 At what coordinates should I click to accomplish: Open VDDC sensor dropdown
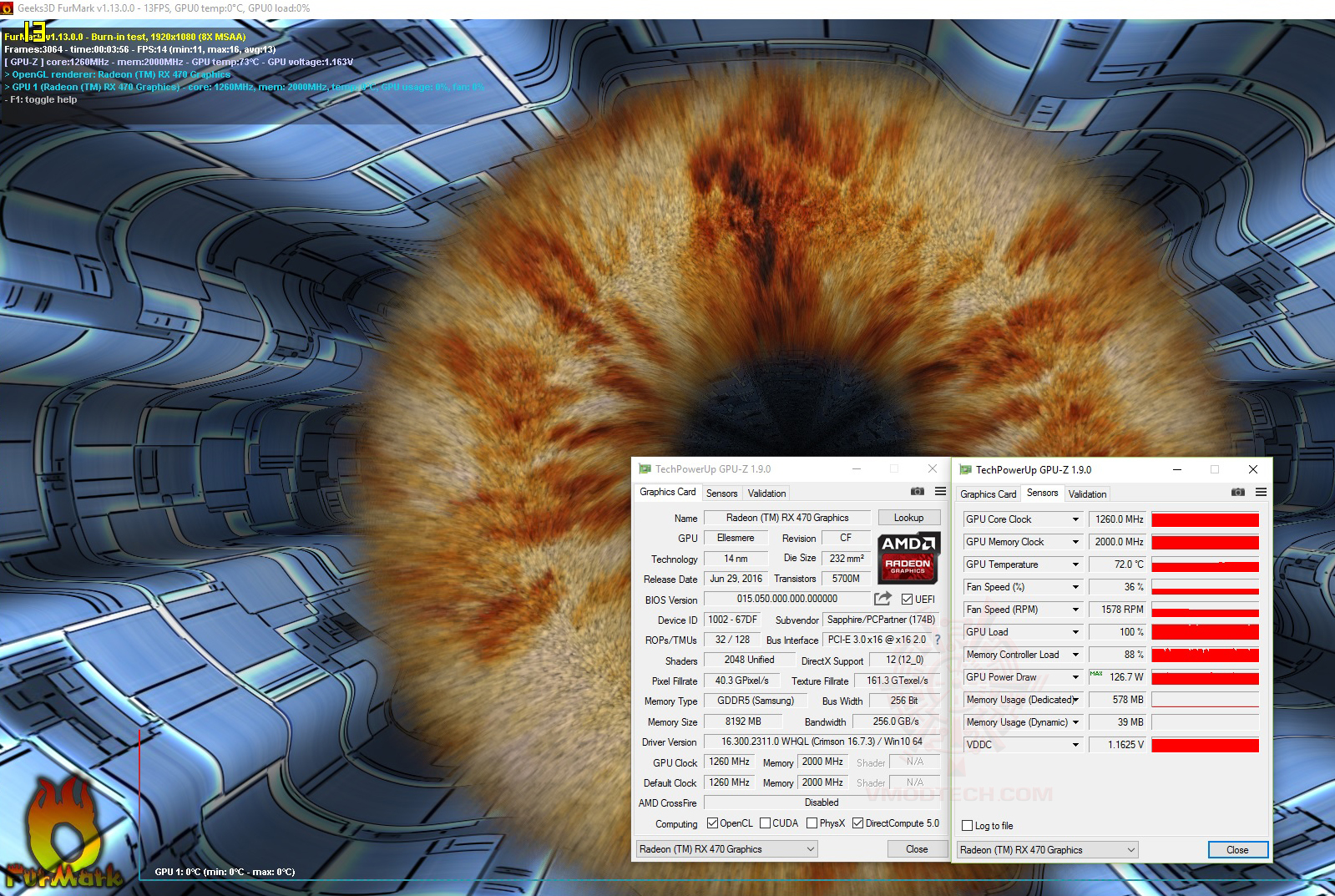click(1075, 745)
